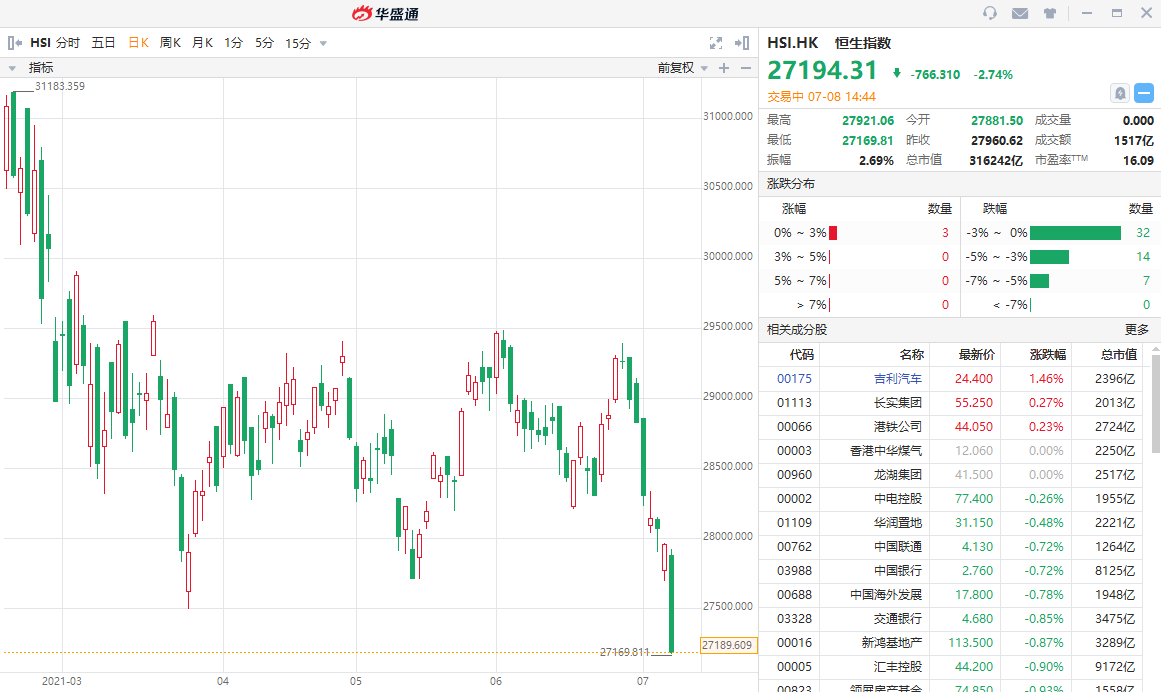Collapse the right quote panel icon
1161x692 pixels.
click(x=741, y=43)
